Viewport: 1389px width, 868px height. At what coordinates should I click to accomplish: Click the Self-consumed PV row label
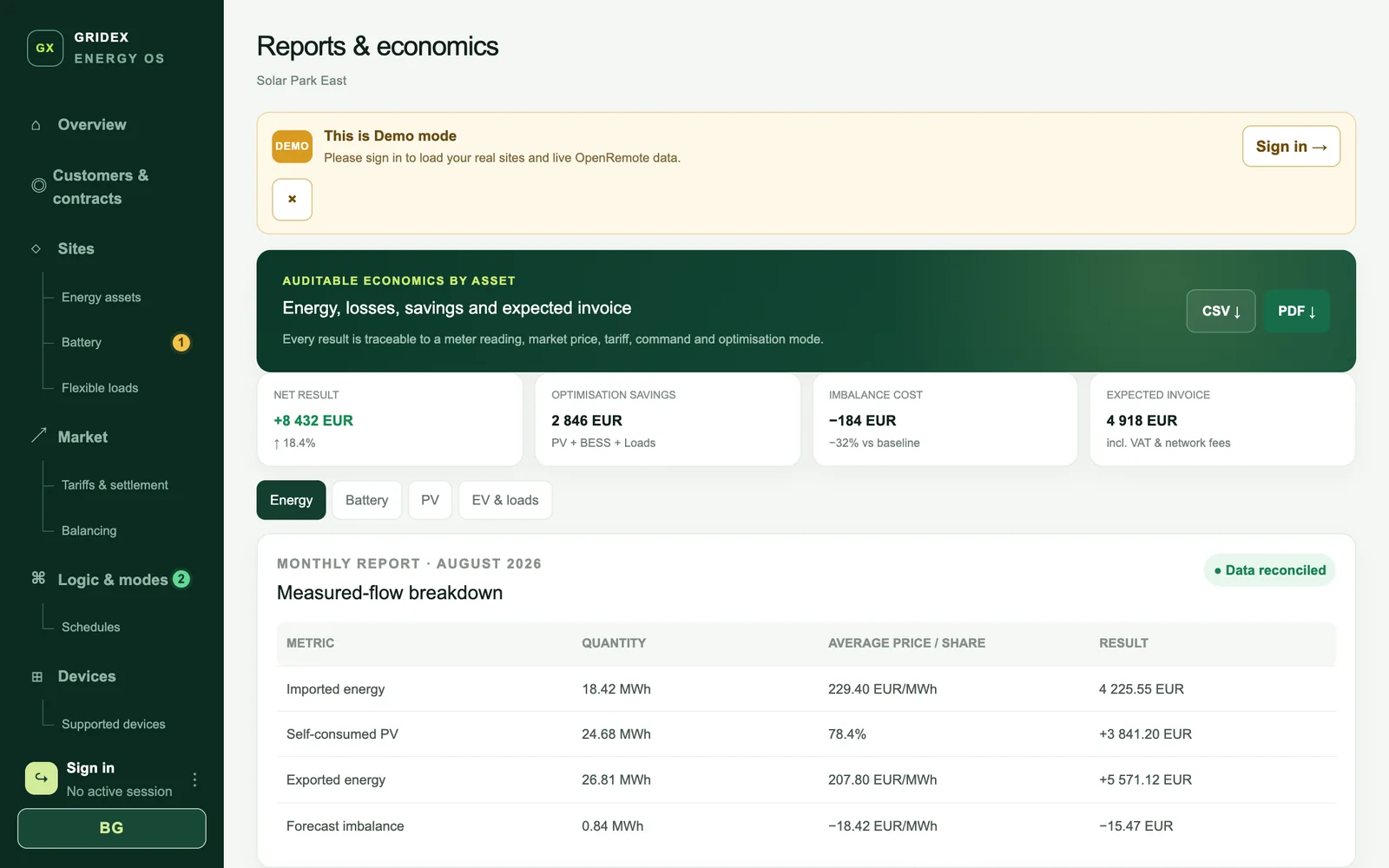(x=342, y=734)
